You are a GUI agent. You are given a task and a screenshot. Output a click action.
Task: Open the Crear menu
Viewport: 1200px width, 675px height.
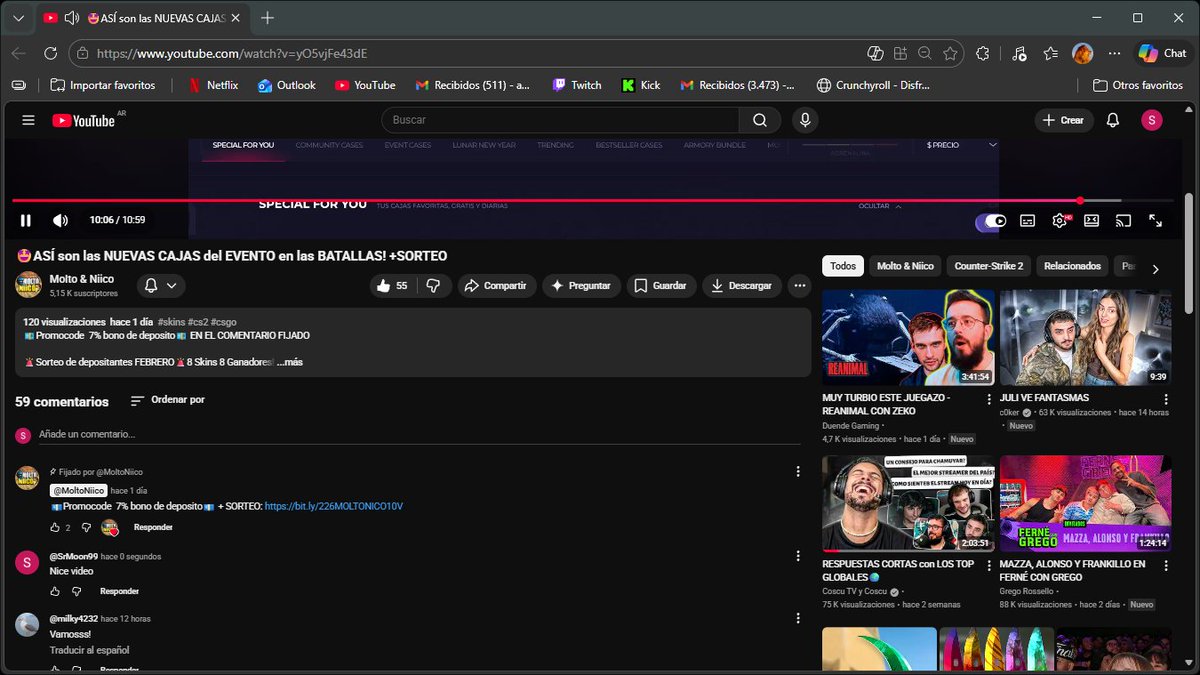(1063, 120)
